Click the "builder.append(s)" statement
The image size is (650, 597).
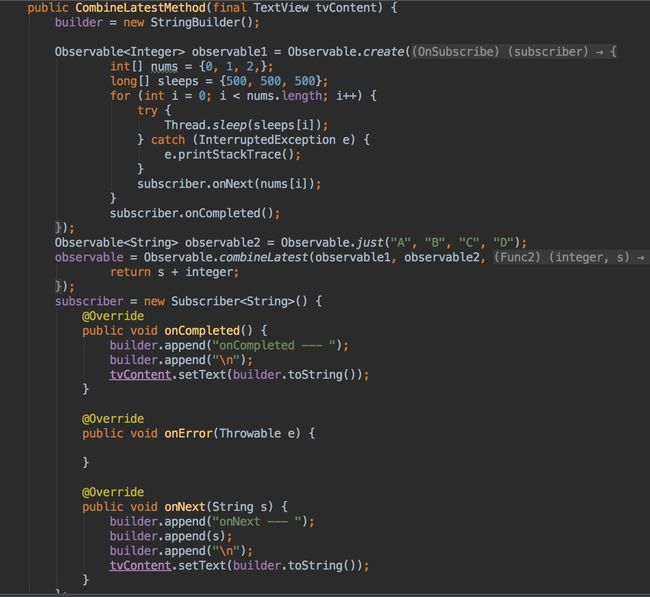pos(168,536)
